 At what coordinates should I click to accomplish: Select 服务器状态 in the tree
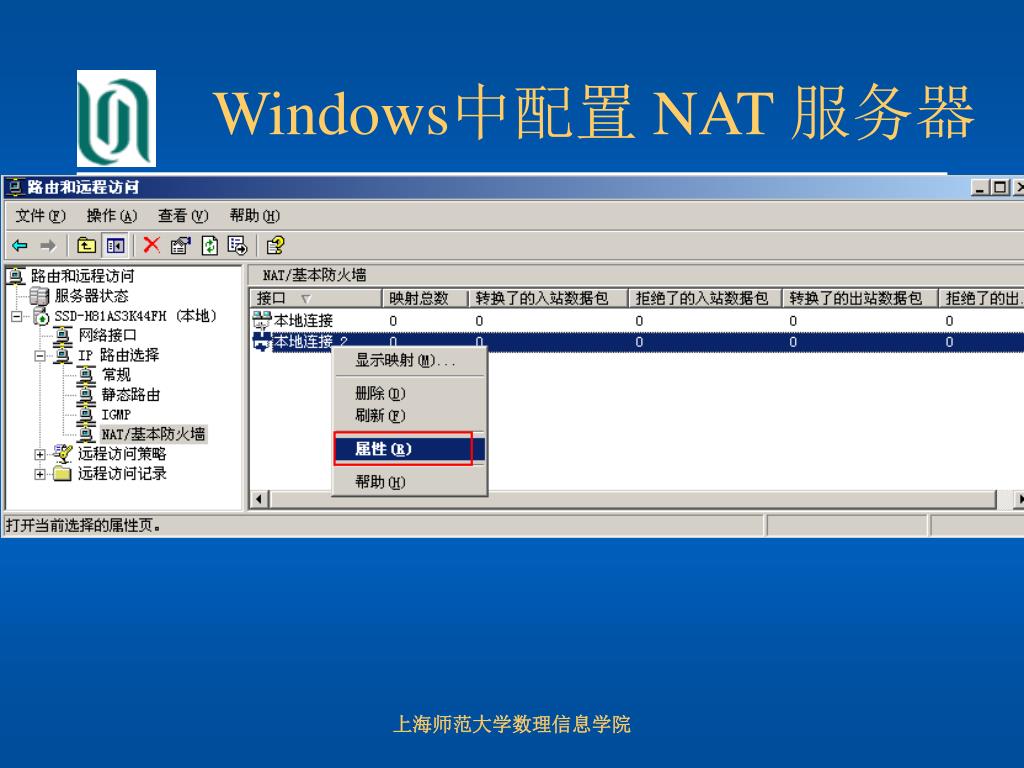(91, 296)
